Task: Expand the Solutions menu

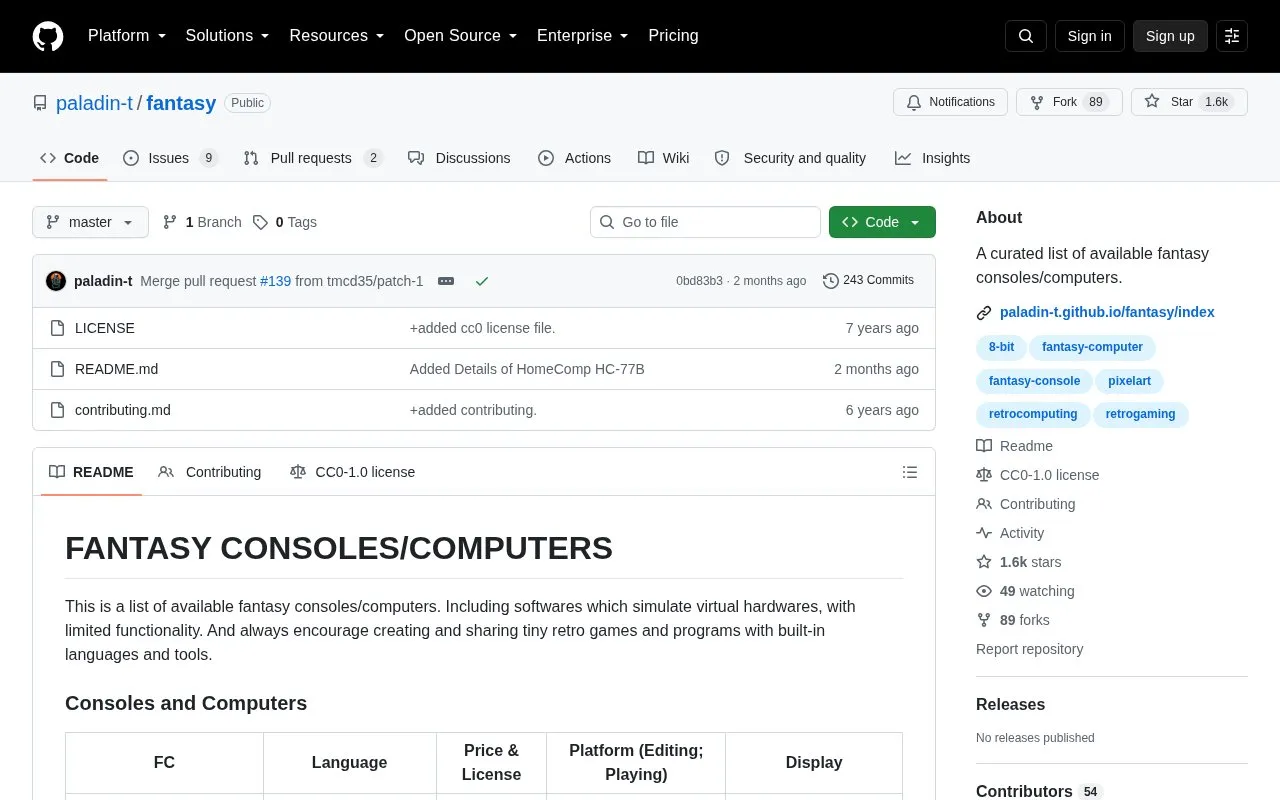Action: [228, 36]
